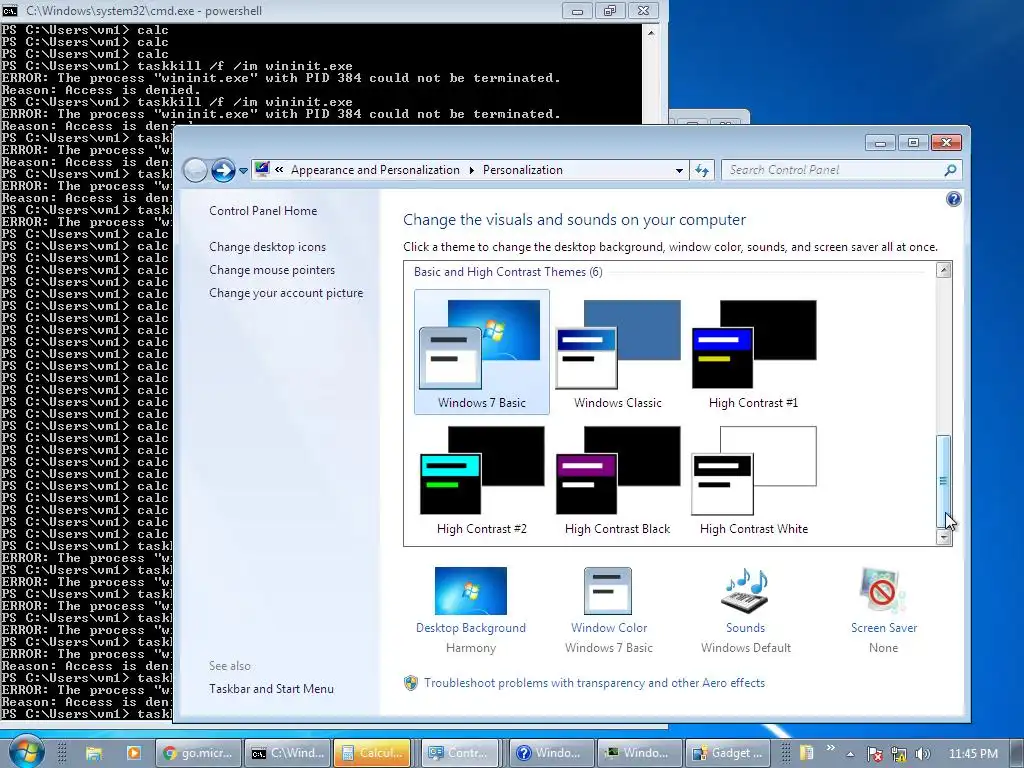1024x768 pixels.
Task: Click the Control Panel address bar icon
Action: (262, 170)
